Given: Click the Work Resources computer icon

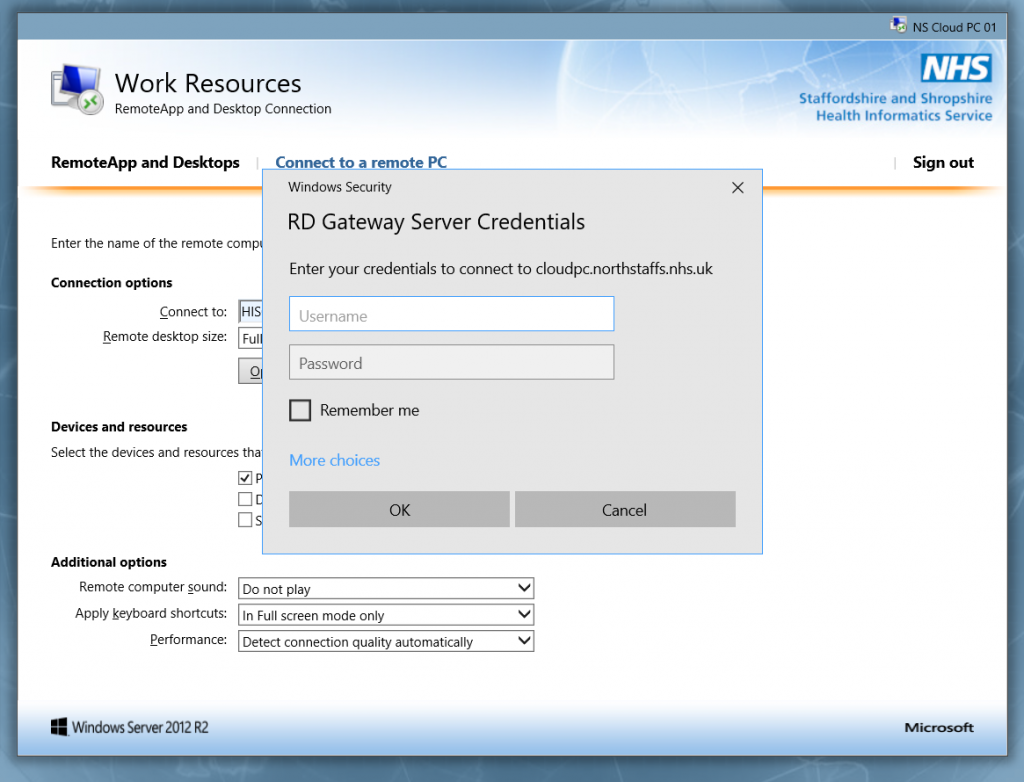Looking at the screenshot, I should 77,89.
